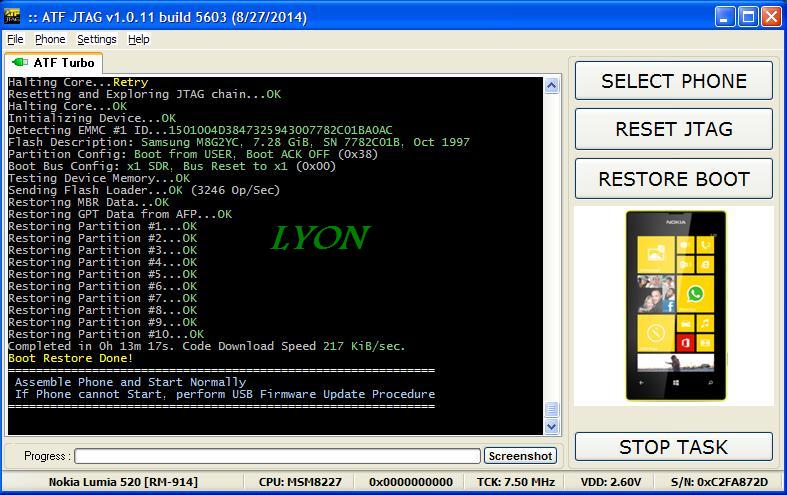
Task: Click the 'Partition Config: Boot from USER' line
Action: pos(193,154)
